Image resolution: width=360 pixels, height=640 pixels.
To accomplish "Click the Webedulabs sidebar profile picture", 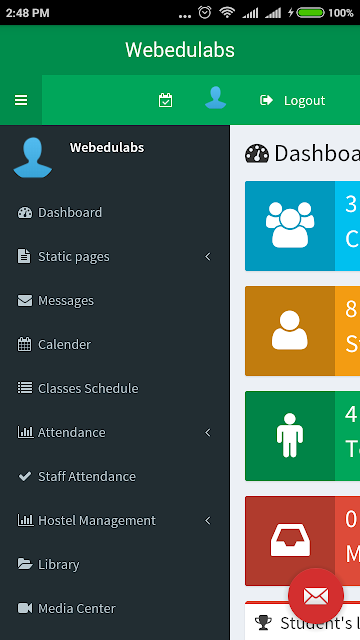I will coord(33,158).
